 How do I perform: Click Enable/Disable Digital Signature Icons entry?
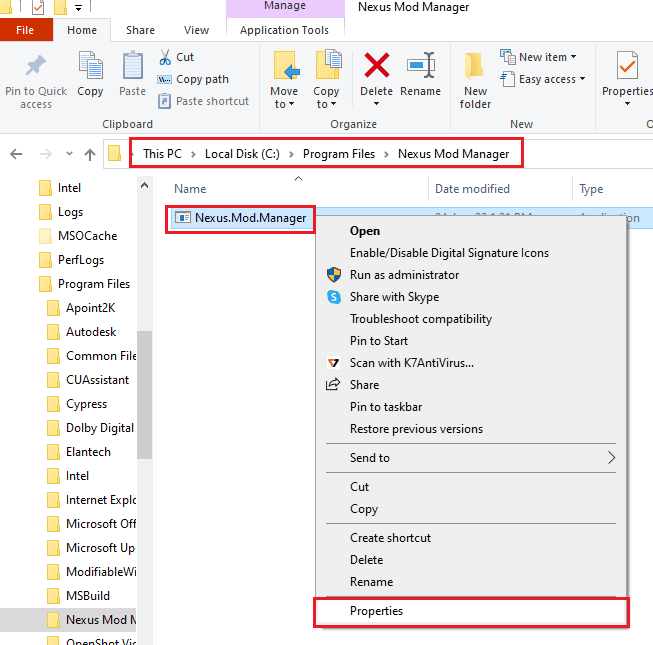click(471, 253)
